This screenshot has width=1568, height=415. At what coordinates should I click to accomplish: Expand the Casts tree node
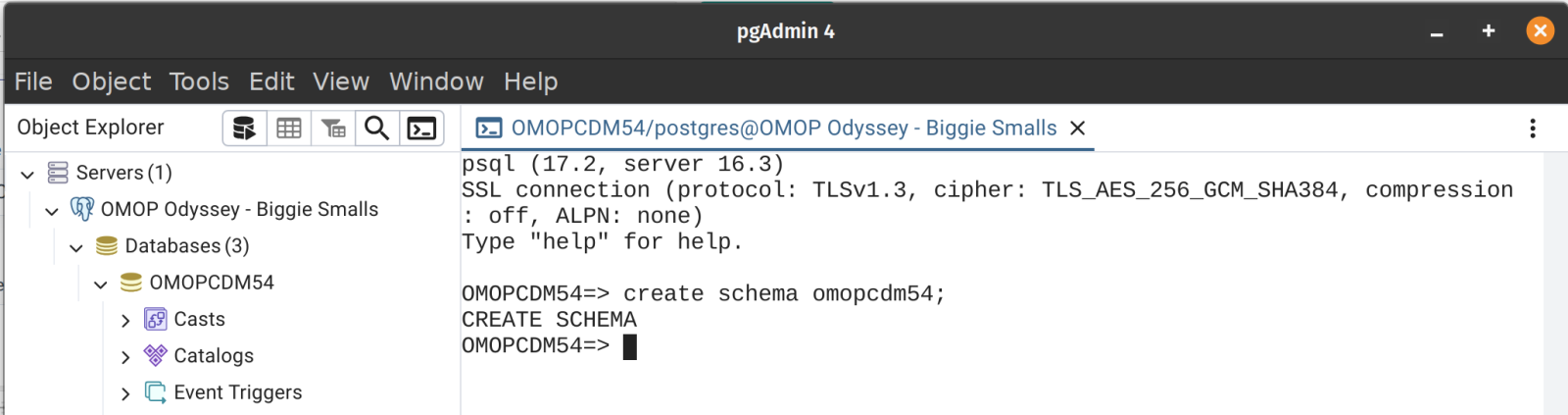click(125, 320)
